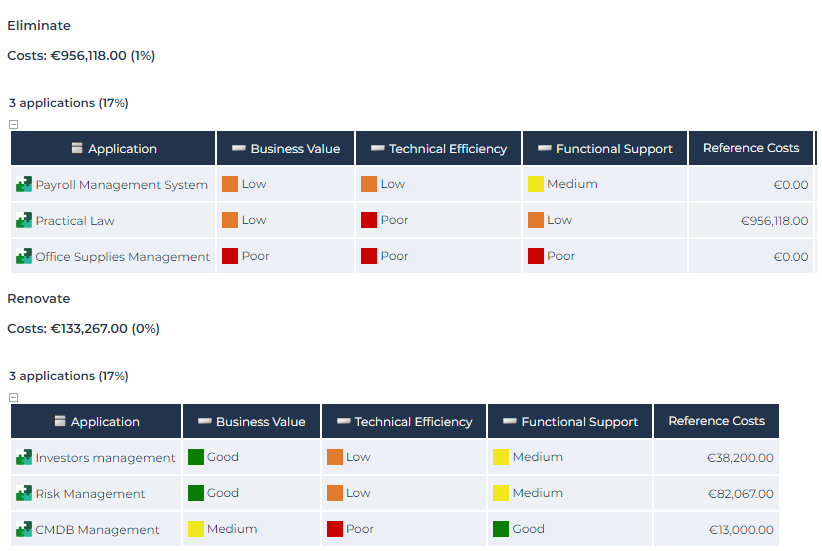Click the Payroll Management System application icon
Image resolution: width=822 pixels, height=551 pixels.
tap(24, 185)
